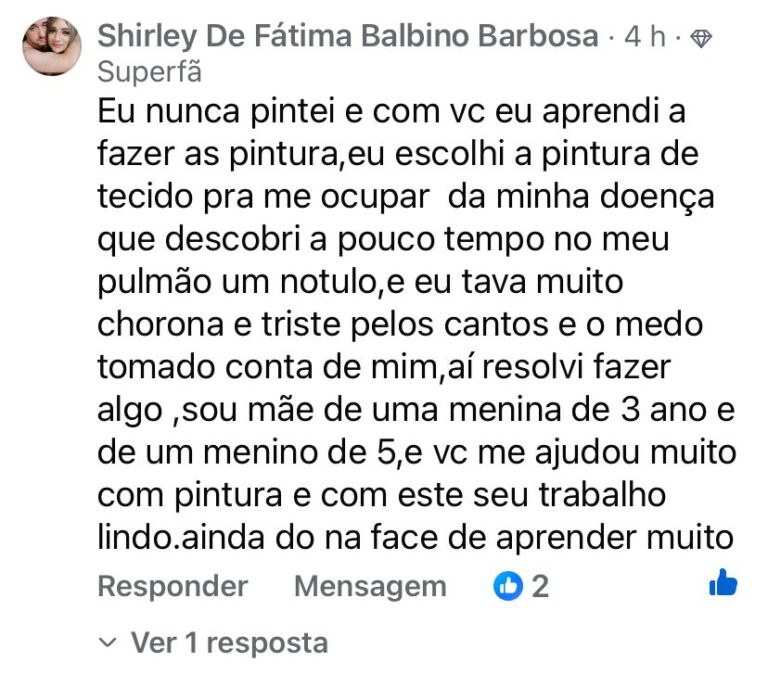
Task: Click the "4 h" comment timestamp
Action: coord(645,39)
